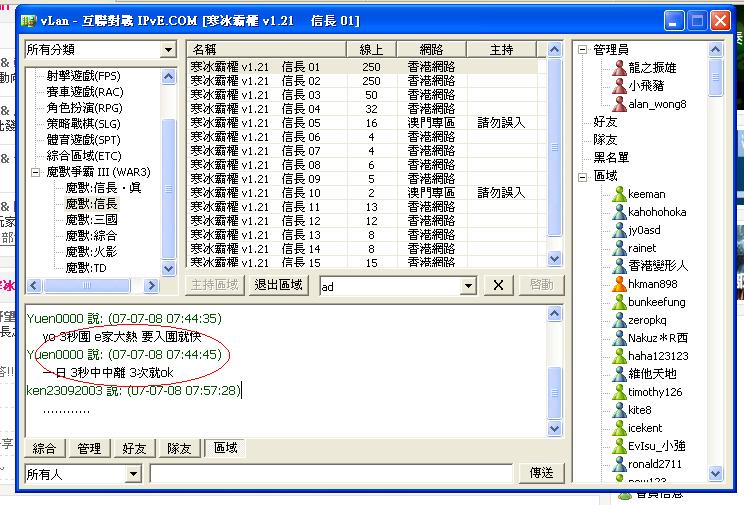Screen dimensions: 744x505
Task: Select the 信長 03 room row
Action: 363,95
